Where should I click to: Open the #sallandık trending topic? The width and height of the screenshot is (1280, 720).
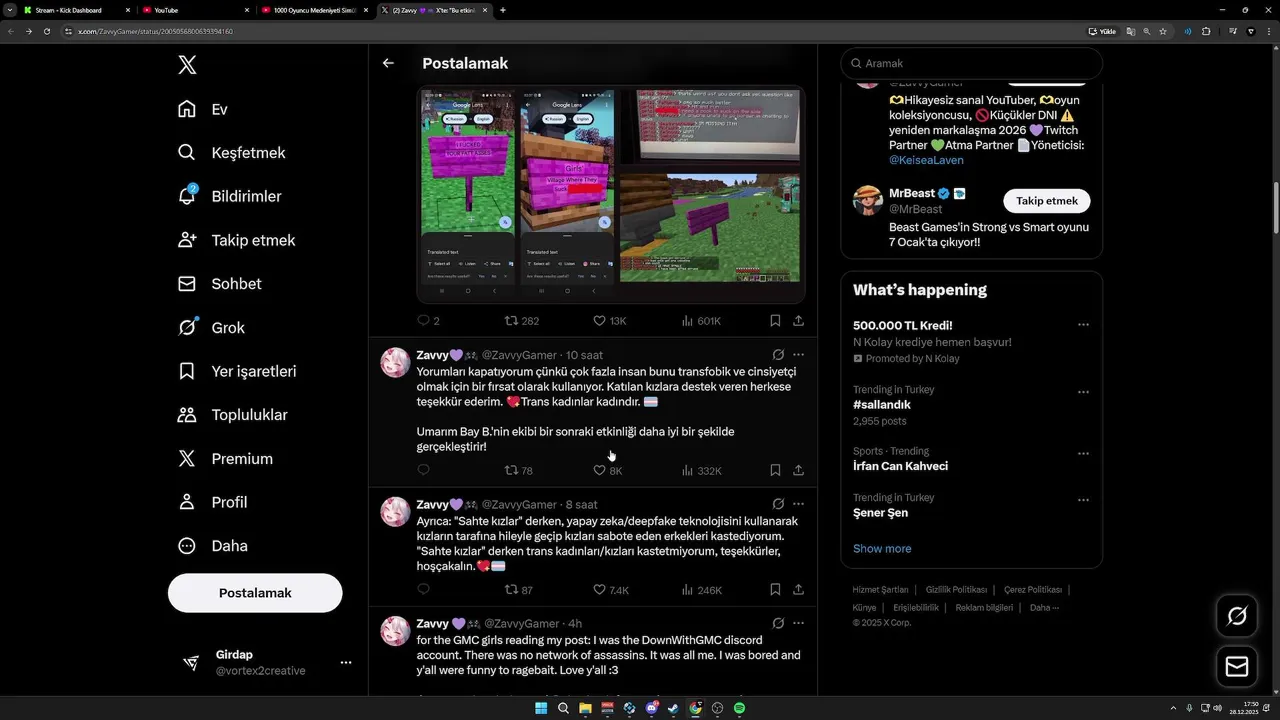coord(882,405)
